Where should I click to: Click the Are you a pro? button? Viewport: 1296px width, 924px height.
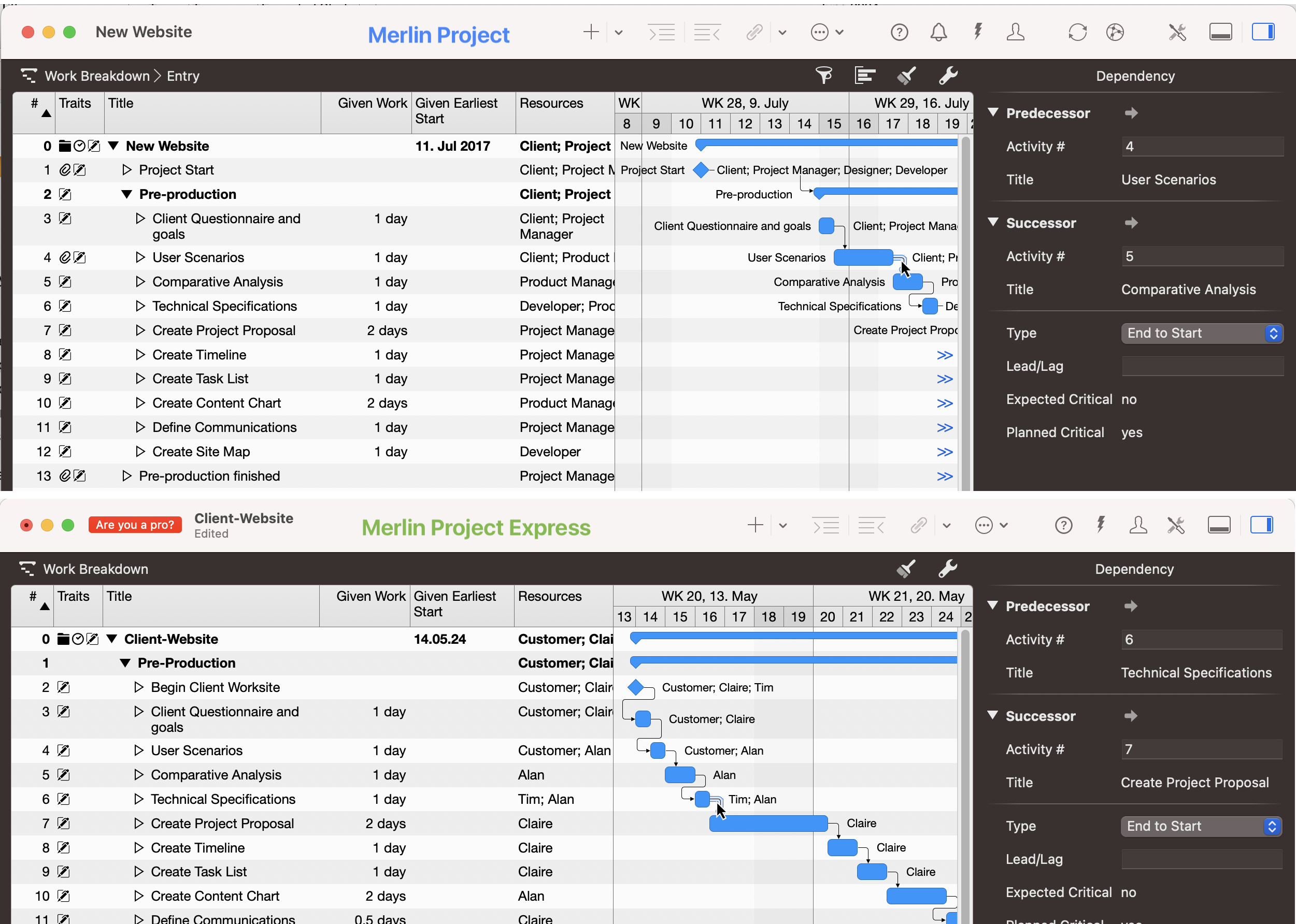pyautogui.click(x=135, y=525)
